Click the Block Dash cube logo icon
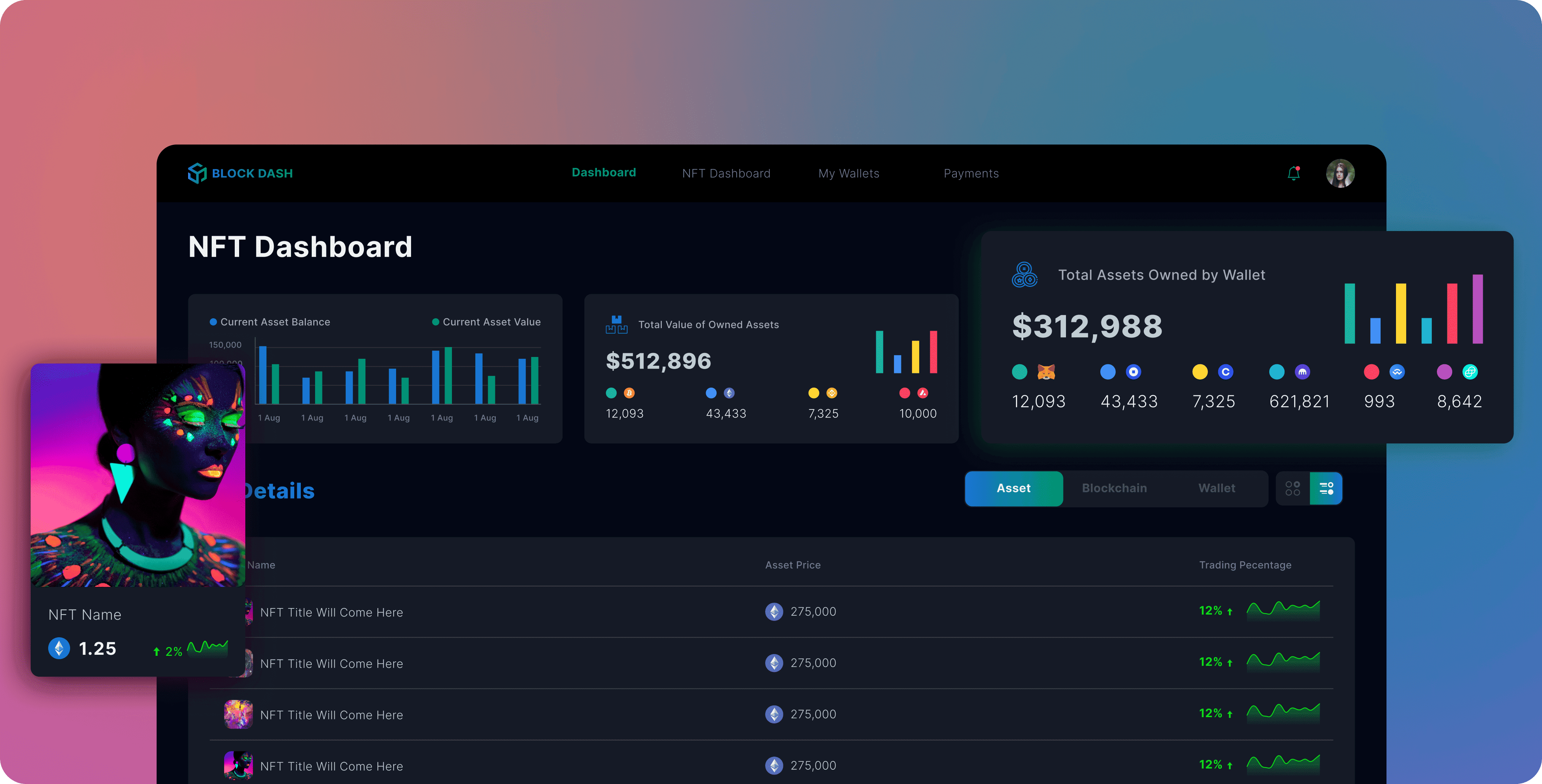Image resolution: width=1542 pixels, height=784 pixels. pyautogui.click(x=197, y=173)
